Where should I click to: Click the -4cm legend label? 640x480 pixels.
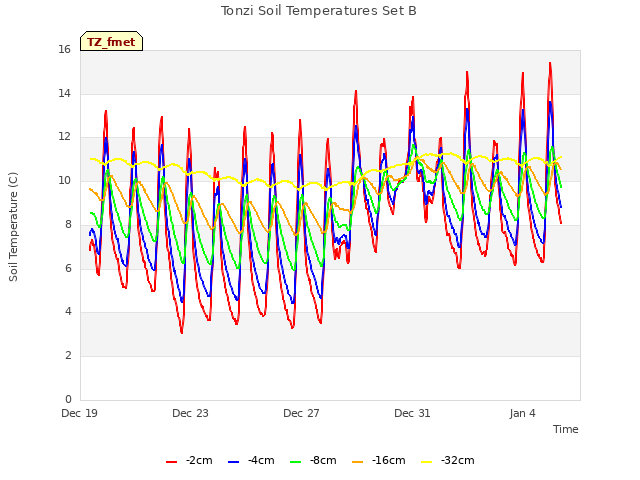point(261,460)
